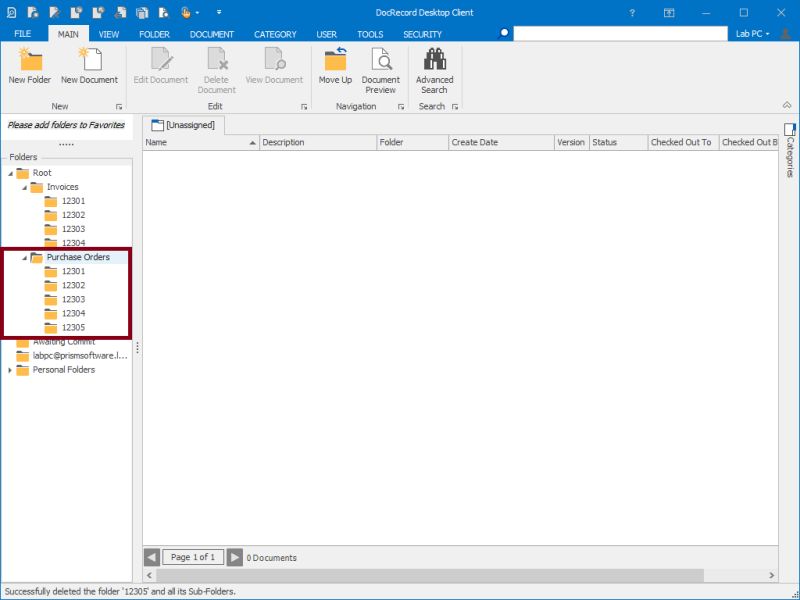Sort by the Checked Out To column header
800x600 pixels.
point(683,142)
